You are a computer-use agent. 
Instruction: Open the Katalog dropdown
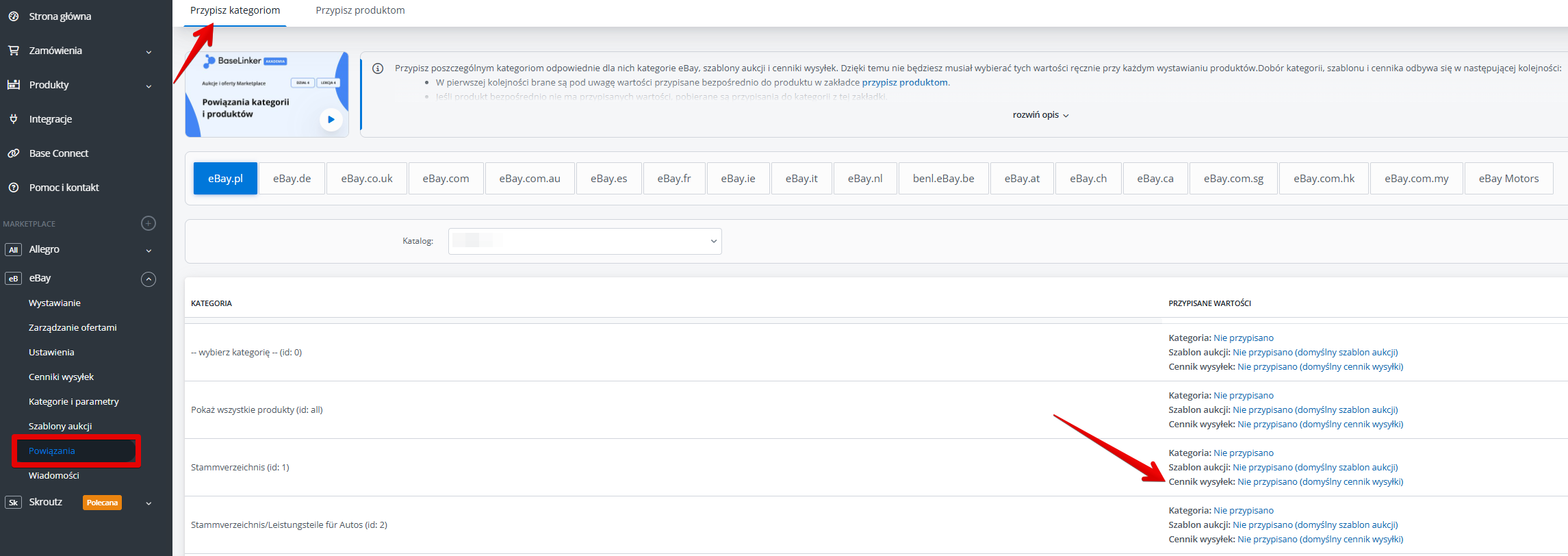584,241
